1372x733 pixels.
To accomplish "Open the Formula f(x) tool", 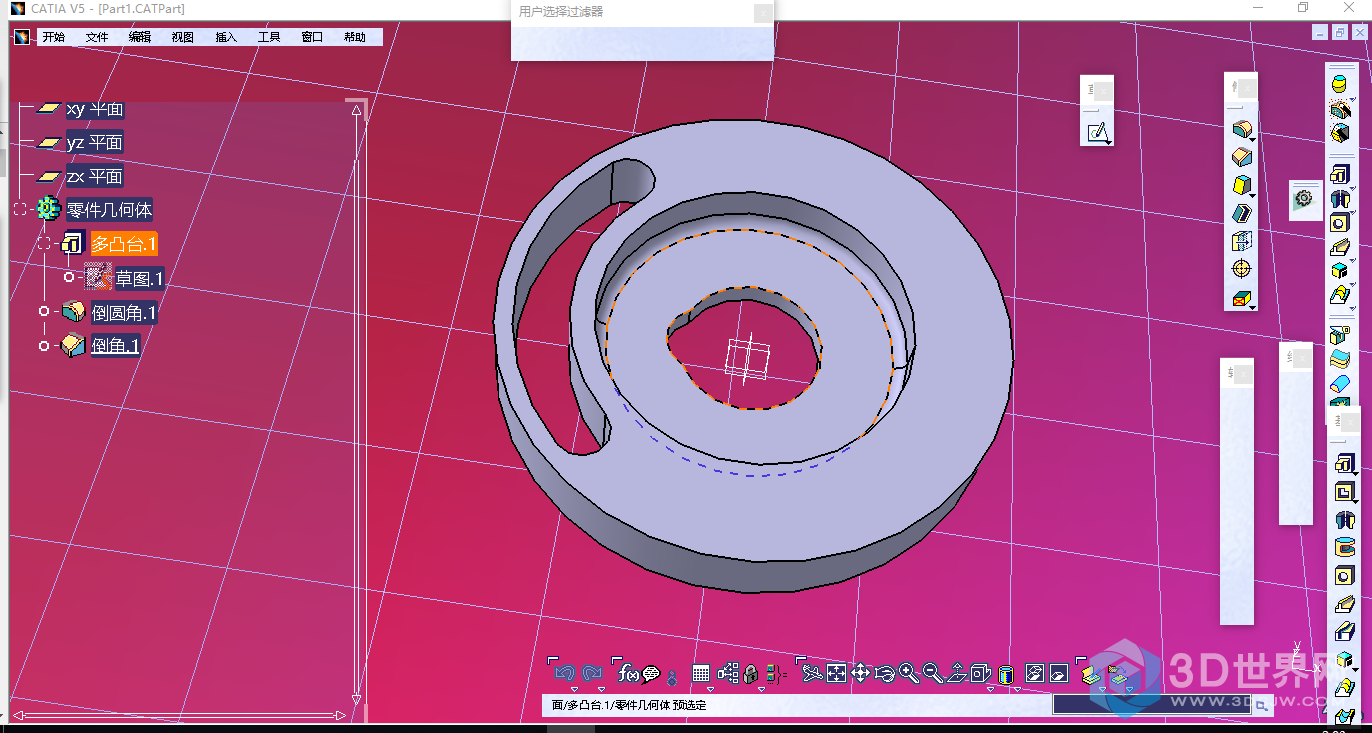I will click(x=629, y=673).
